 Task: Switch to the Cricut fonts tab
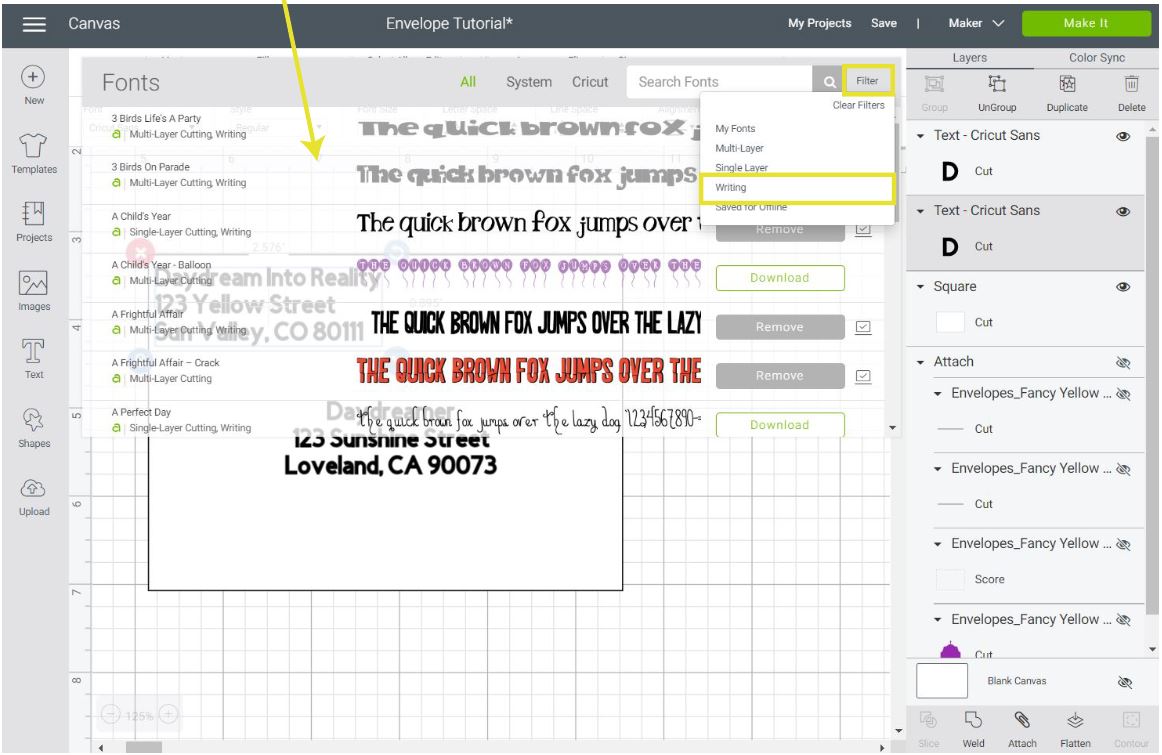pyautogui.click(x=589, y=82)
